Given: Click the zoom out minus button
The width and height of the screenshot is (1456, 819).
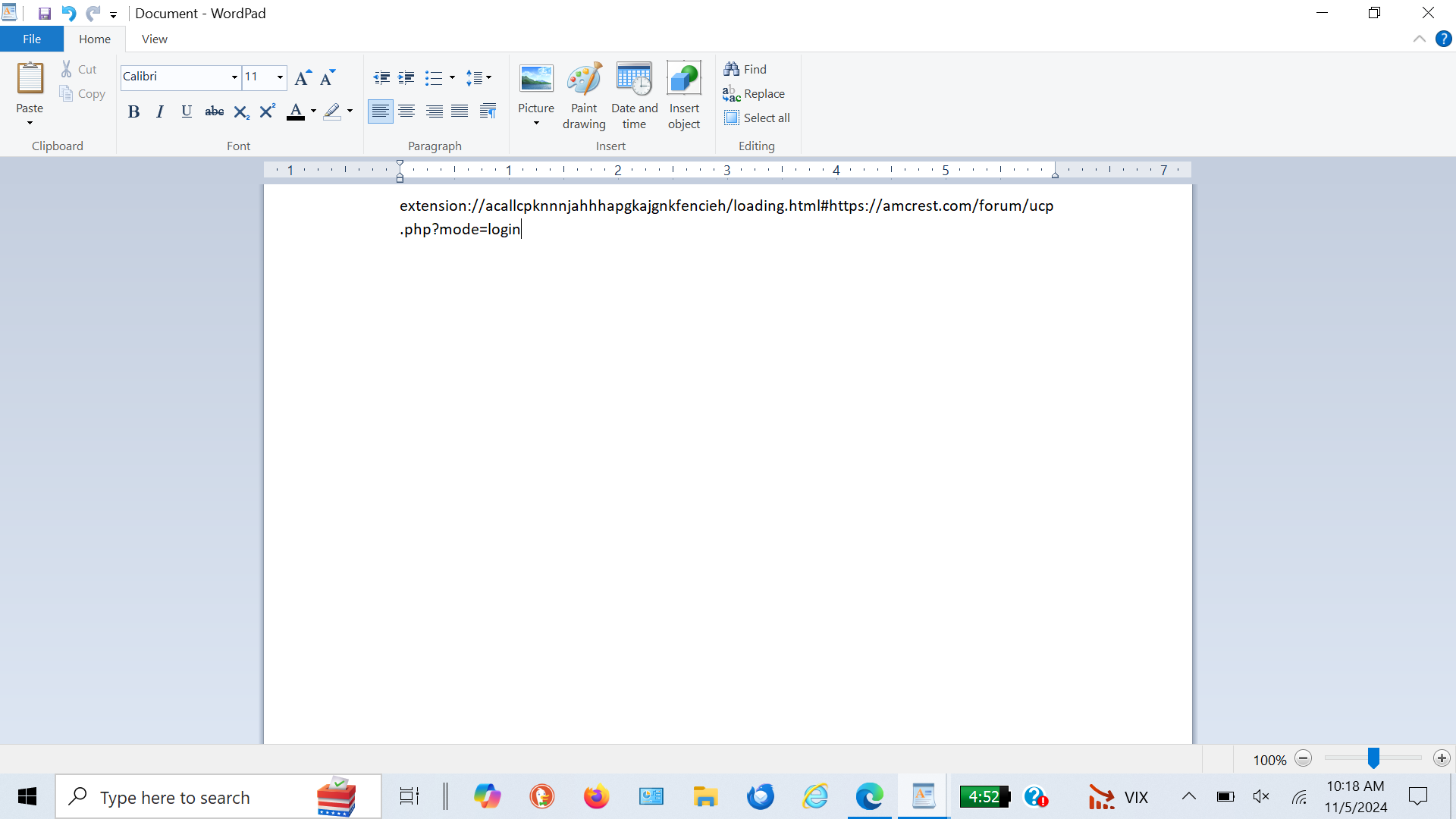Looking at the screenshot, I should pyautogui.click(x=1304, y=758).
